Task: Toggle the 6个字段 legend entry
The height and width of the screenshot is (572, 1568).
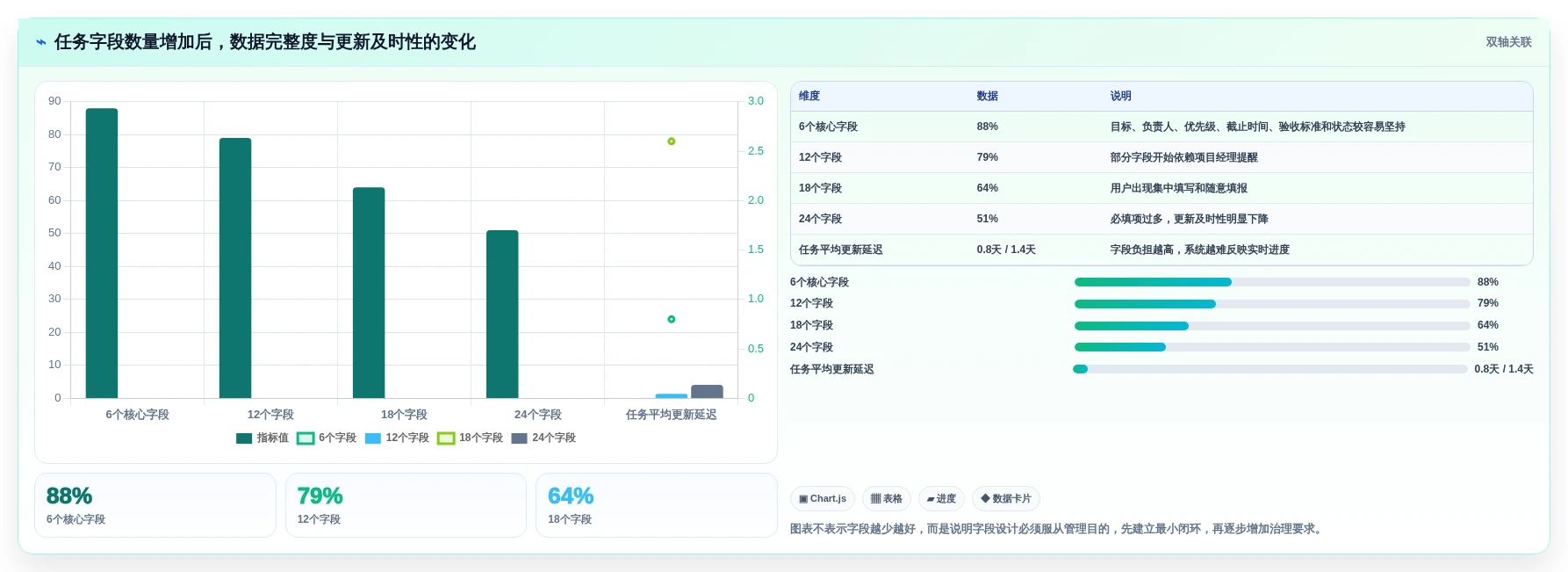Action: pyautogui.click(x=327, y=438)
